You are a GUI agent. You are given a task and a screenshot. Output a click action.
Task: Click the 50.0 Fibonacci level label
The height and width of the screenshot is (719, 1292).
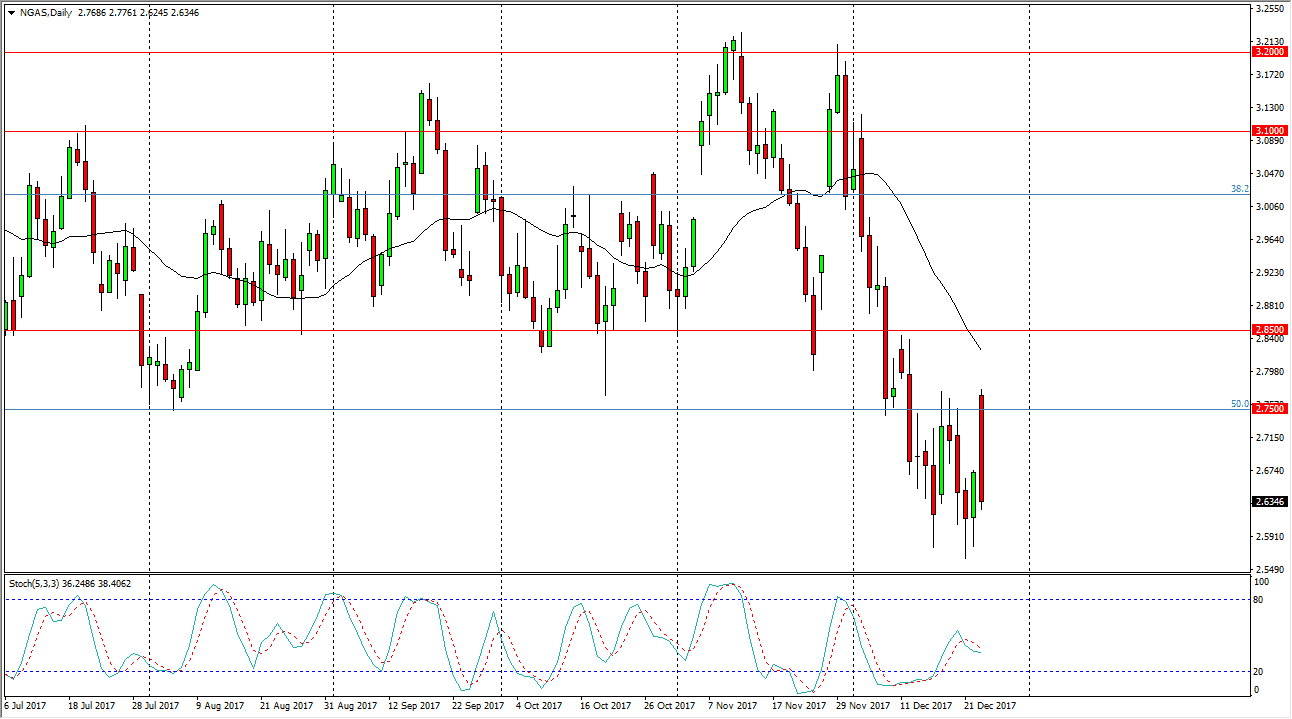[1240, 404]
